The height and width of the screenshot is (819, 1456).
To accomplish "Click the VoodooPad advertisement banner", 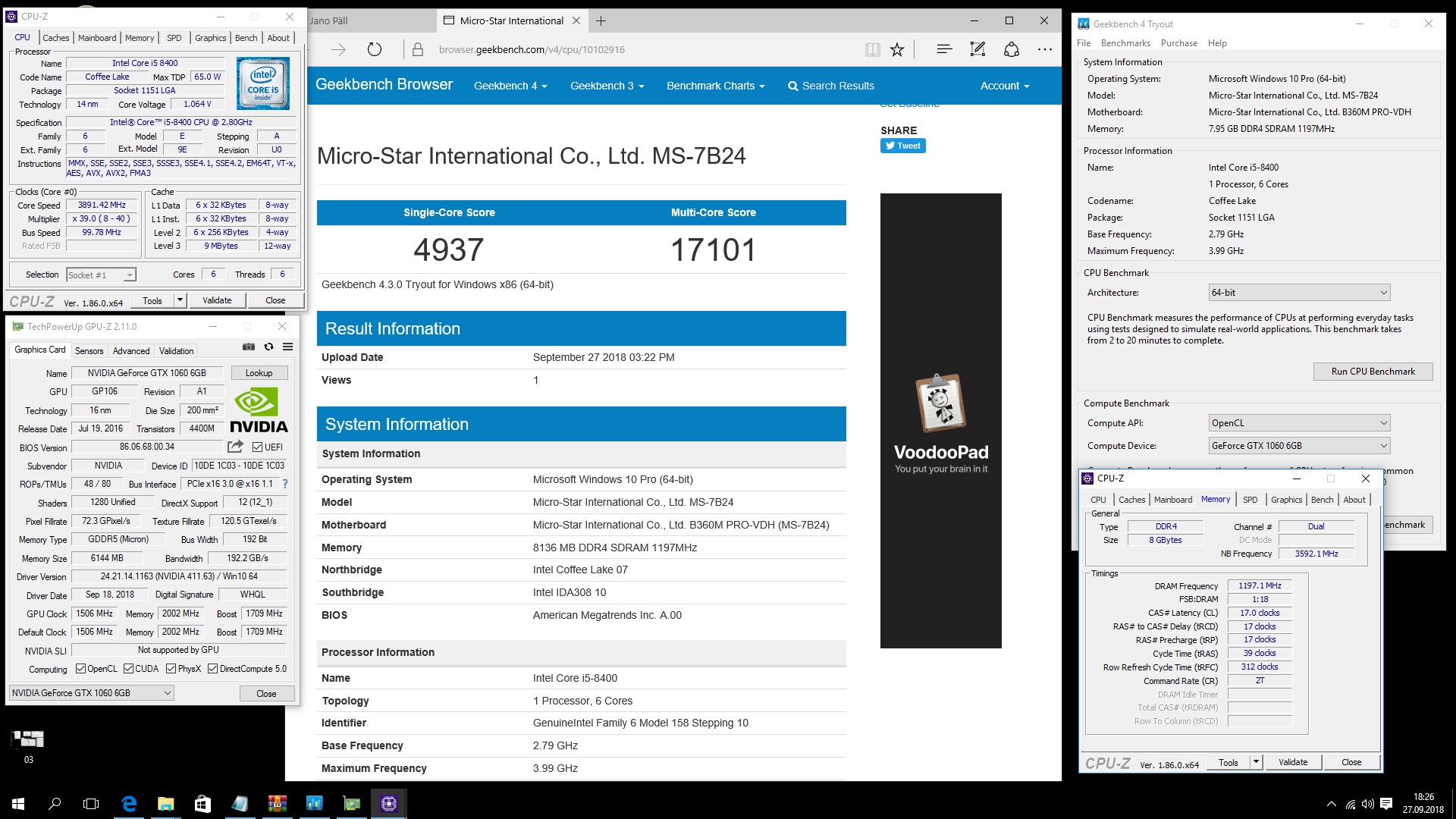I will (x=940, y=421).
